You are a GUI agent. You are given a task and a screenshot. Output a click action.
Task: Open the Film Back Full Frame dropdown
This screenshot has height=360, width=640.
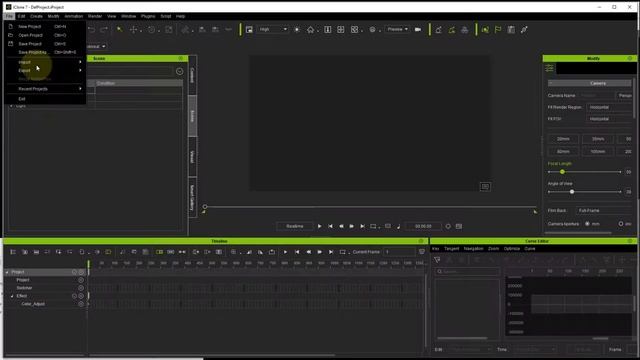click(604, 211)
